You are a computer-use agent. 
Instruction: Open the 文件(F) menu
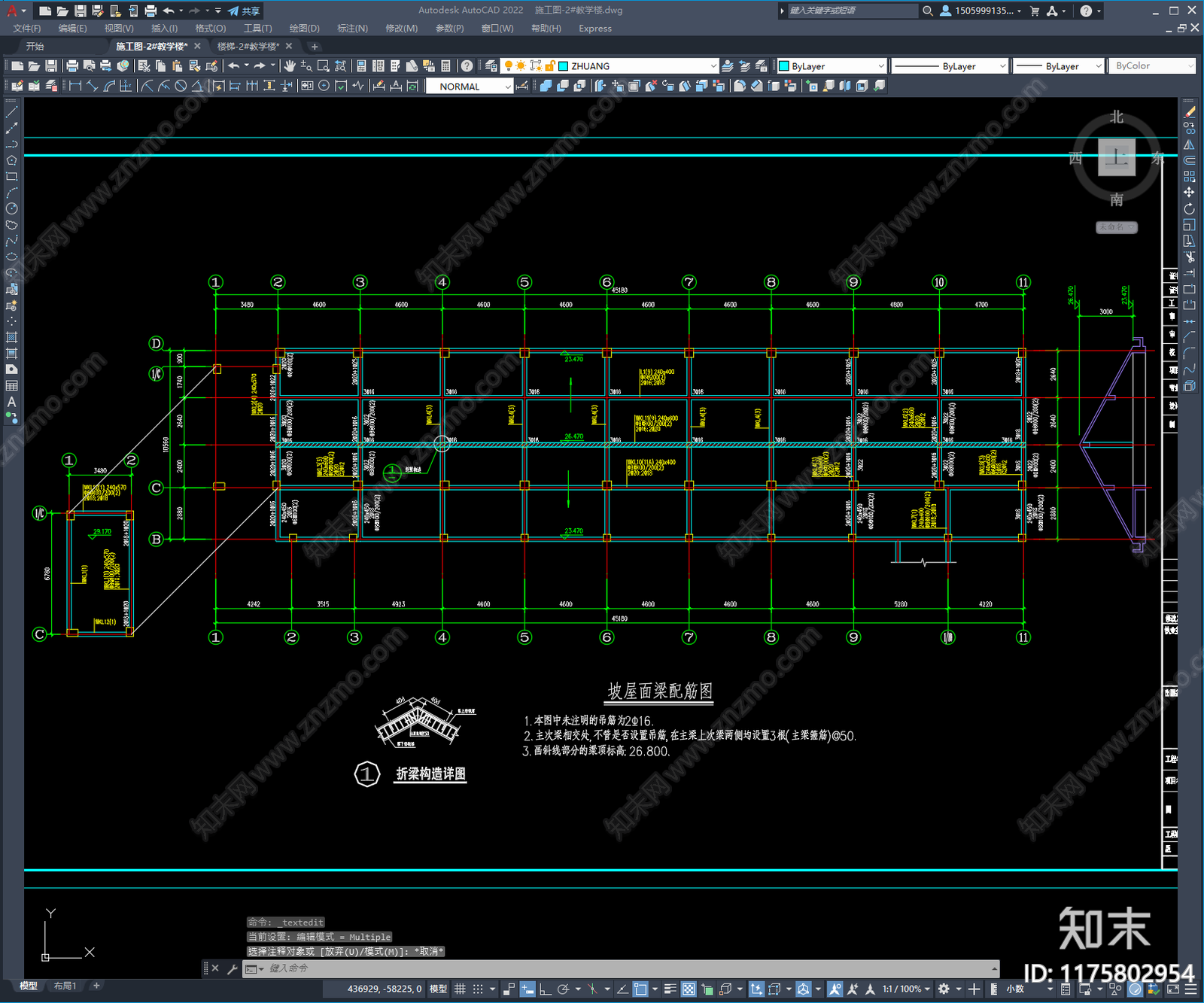click(x=27, y=29)
